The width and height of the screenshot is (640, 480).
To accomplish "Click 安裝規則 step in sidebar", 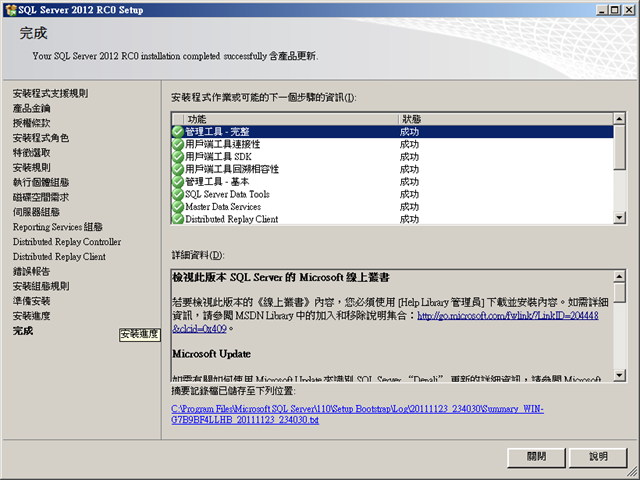I will (31, 167).
